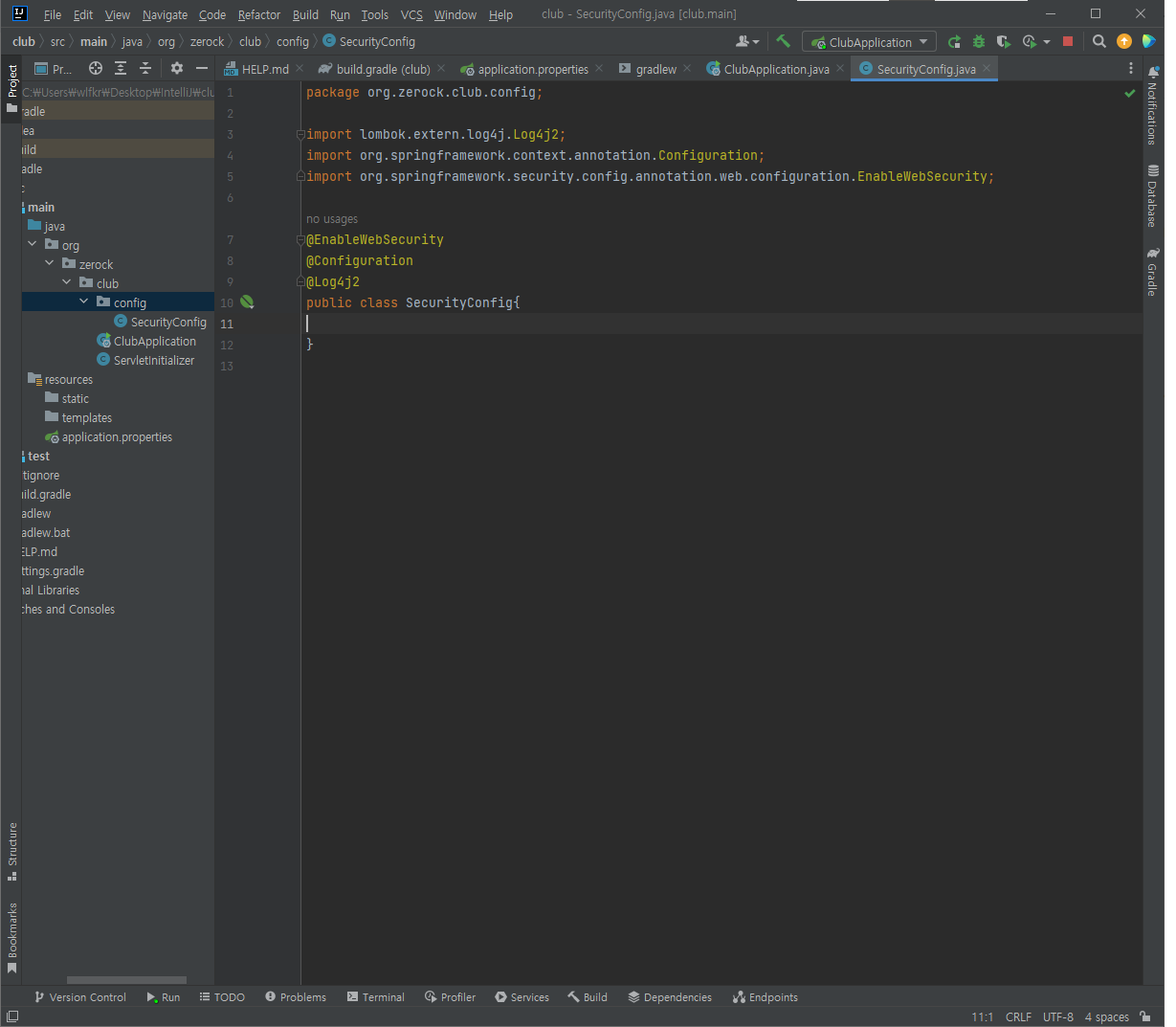Screen dimensions: 1176x1027
Task: Build the project with the hammer icon
Action: point(783,41)
